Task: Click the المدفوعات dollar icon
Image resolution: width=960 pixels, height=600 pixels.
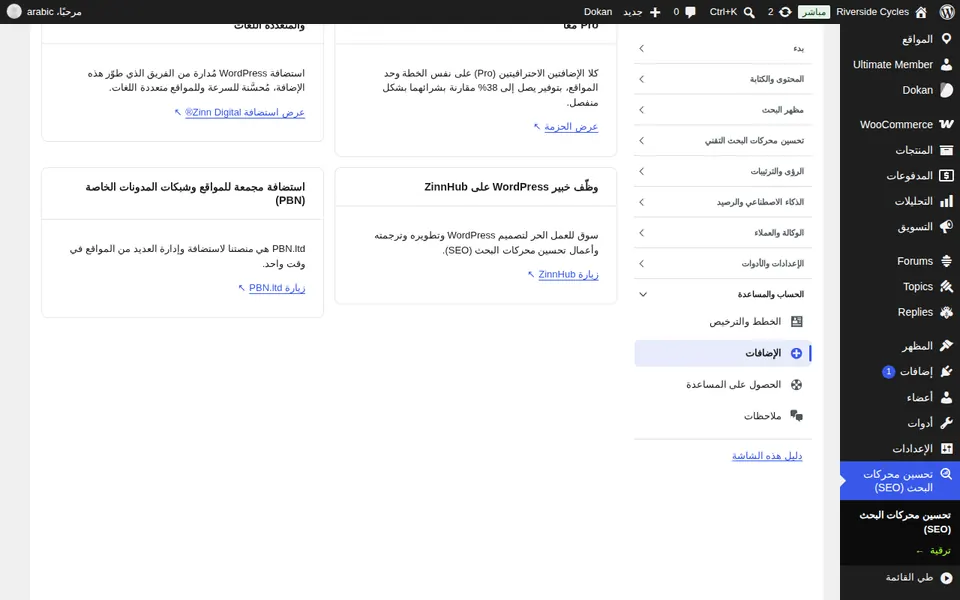Action: click(x=947, y=176)
